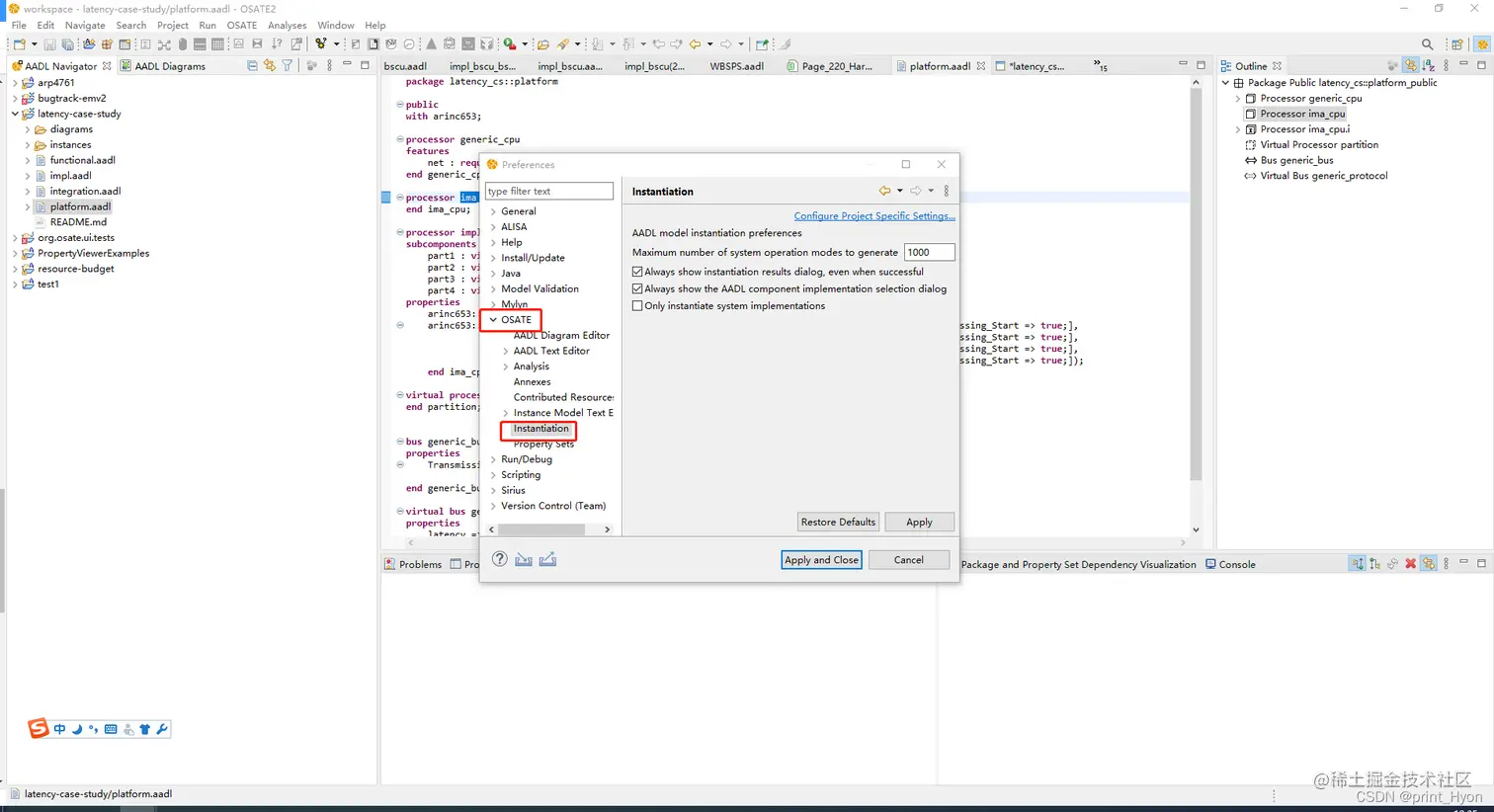
Task: Expand General preferences node
Action: (x=493, y=211)
